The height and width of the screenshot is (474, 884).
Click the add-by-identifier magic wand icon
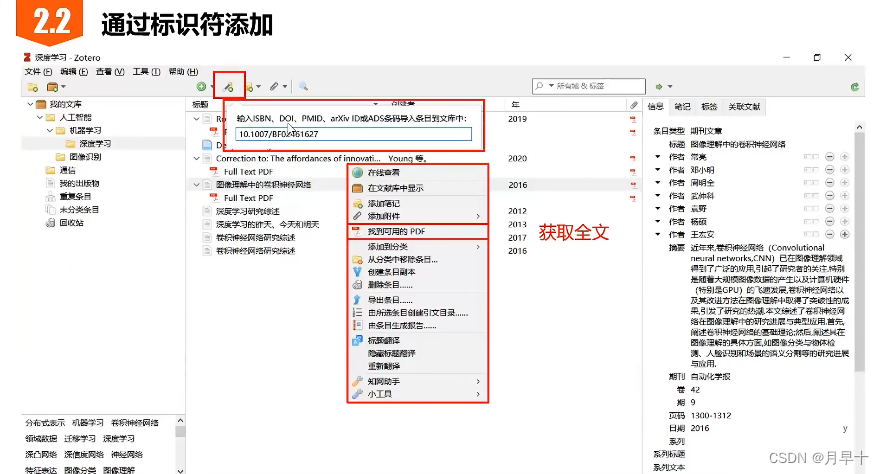point(228,86)
